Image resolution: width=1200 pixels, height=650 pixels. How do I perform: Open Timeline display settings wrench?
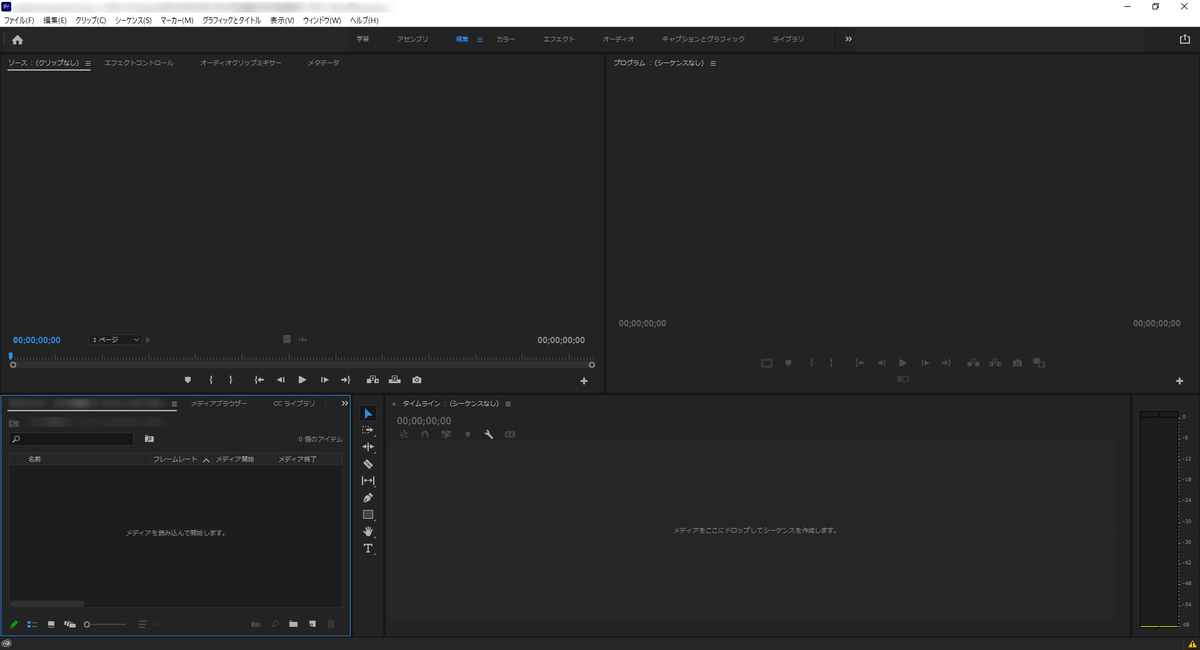tap(489, 435)
